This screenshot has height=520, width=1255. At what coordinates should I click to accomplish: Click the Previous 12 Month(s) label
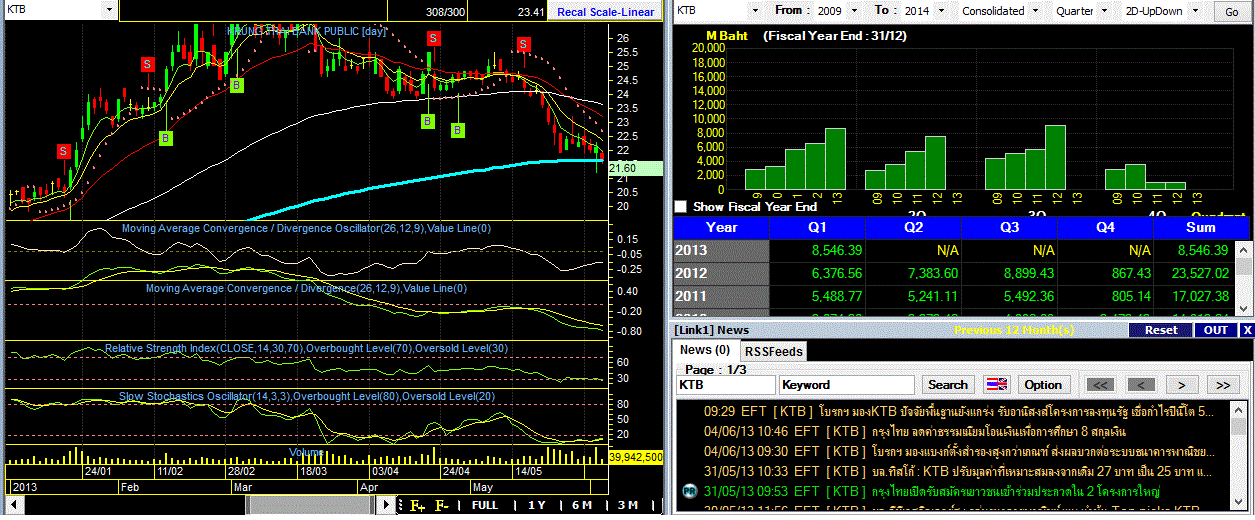coord(1014,330)
